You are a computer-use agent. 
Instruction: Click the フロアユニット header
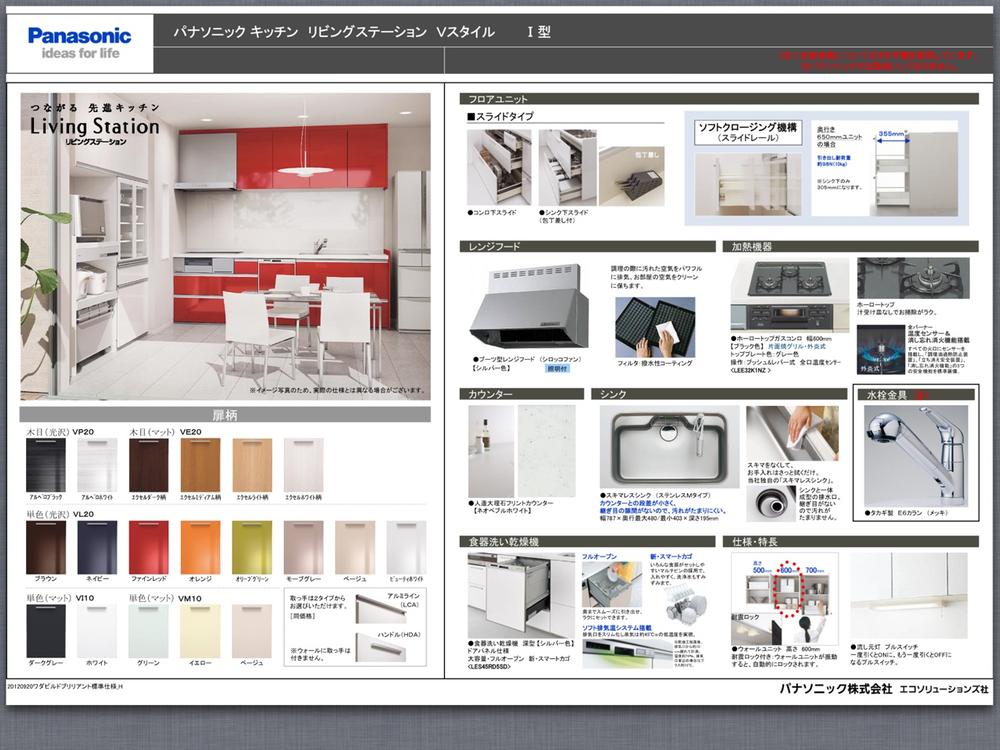500,99
